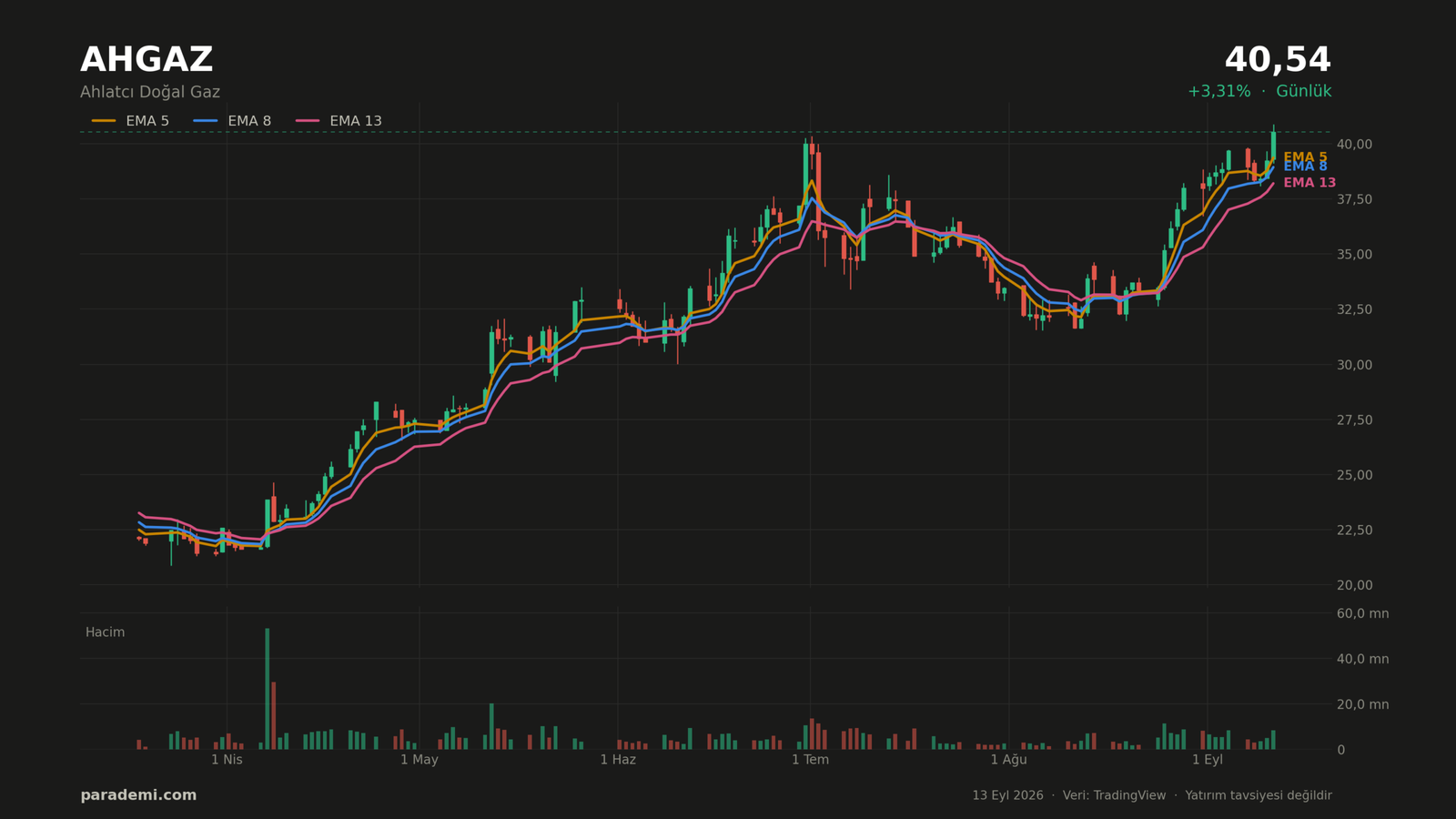
Task: Click the 40,0 mn volume axis label
Action: point(1362,659)
